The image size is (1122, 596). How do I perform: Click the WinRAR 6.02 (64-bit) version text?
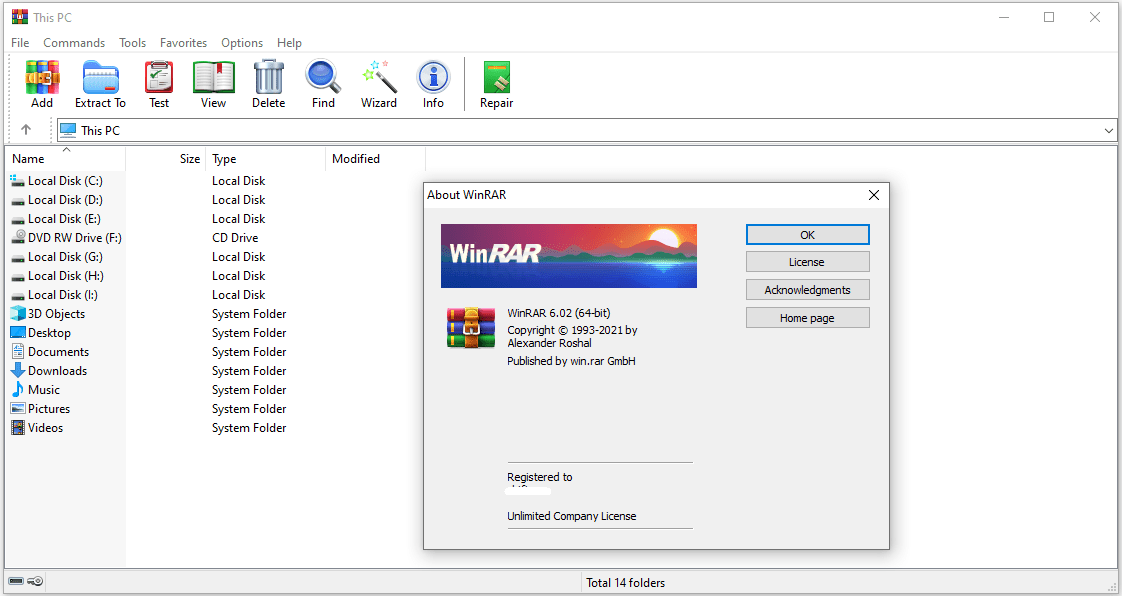tap(559, 313)
